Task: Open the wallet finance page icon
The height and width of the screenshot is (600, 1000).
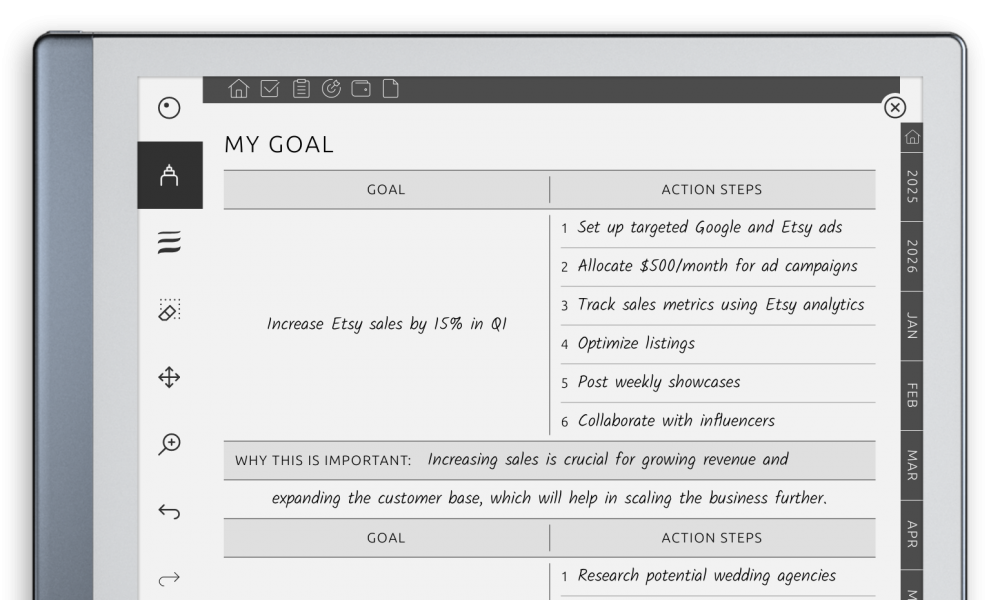Action: click(x=361, y=89)
